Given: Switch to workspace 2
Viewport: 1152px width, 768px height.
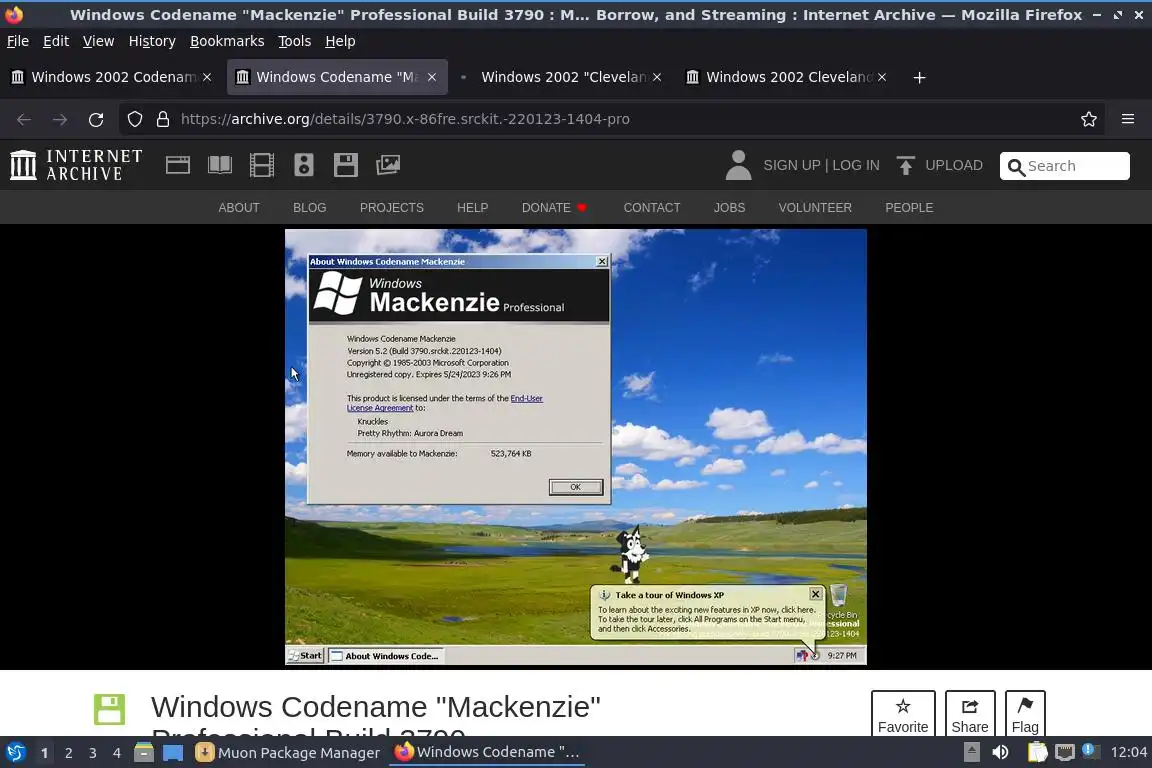Looking at the screenshot, I should 68,753.
